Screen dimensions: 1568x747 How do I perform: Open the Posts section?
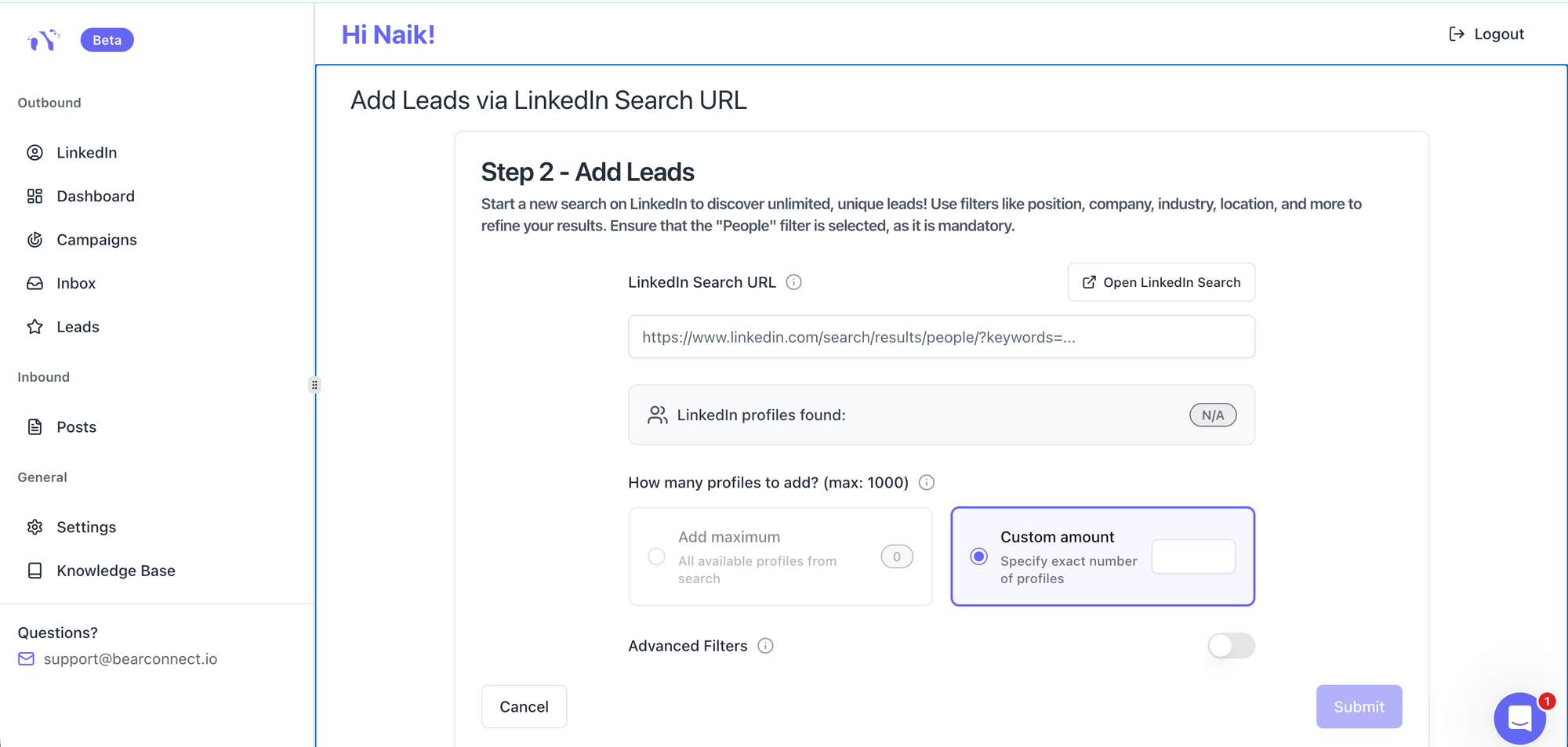pos(76,427)
